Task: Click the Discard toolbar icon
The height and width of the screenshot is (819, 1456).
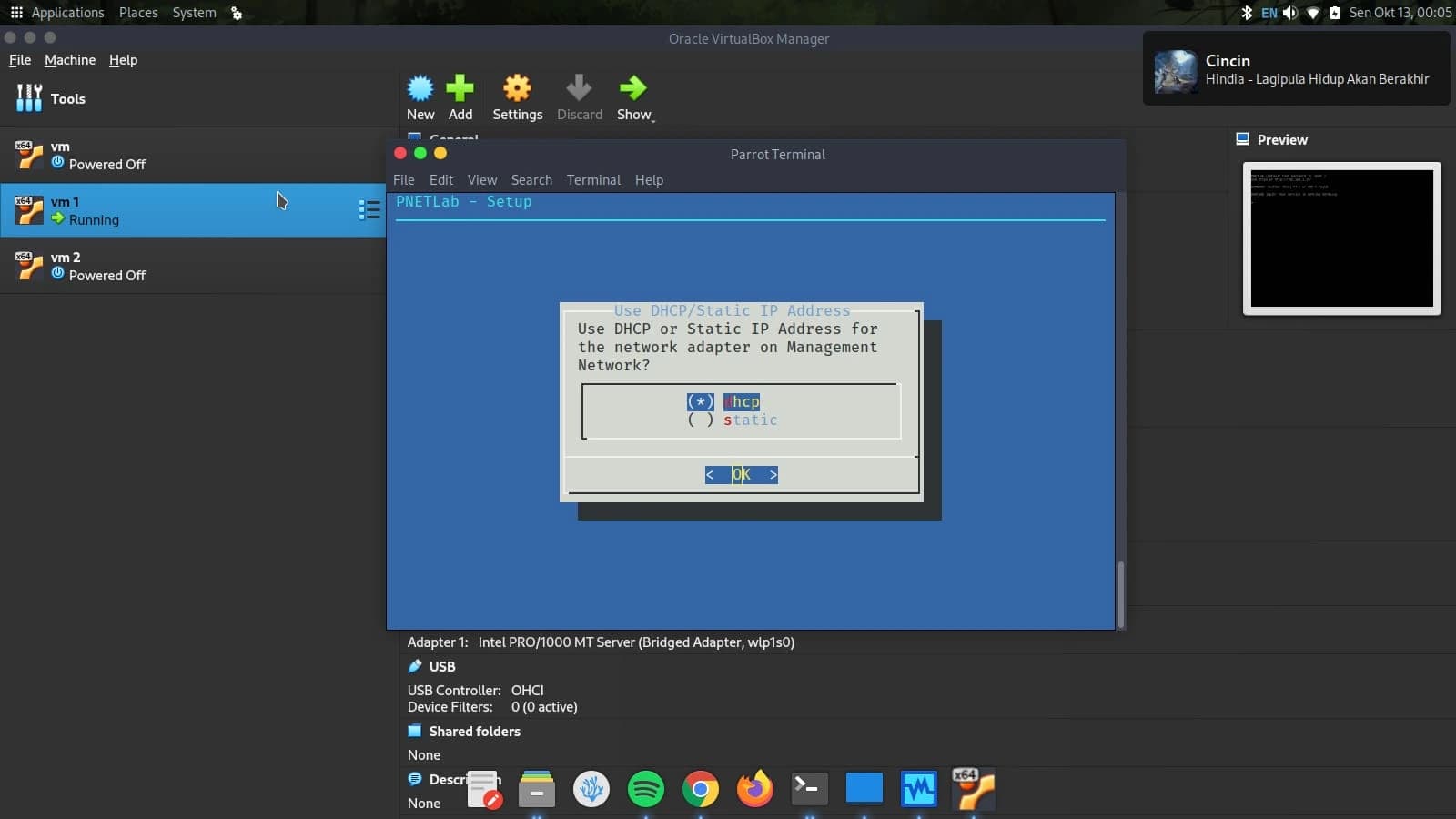Action: pos(580,96)
